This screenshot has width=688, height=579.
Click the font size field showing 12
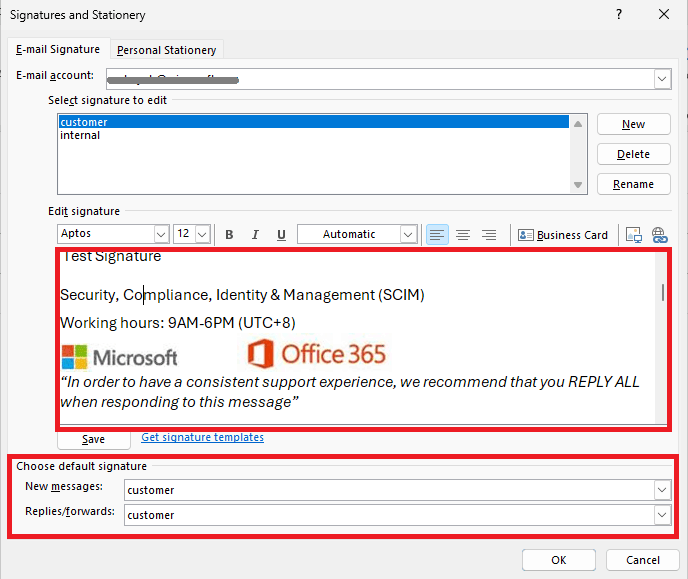coord(184,234)
